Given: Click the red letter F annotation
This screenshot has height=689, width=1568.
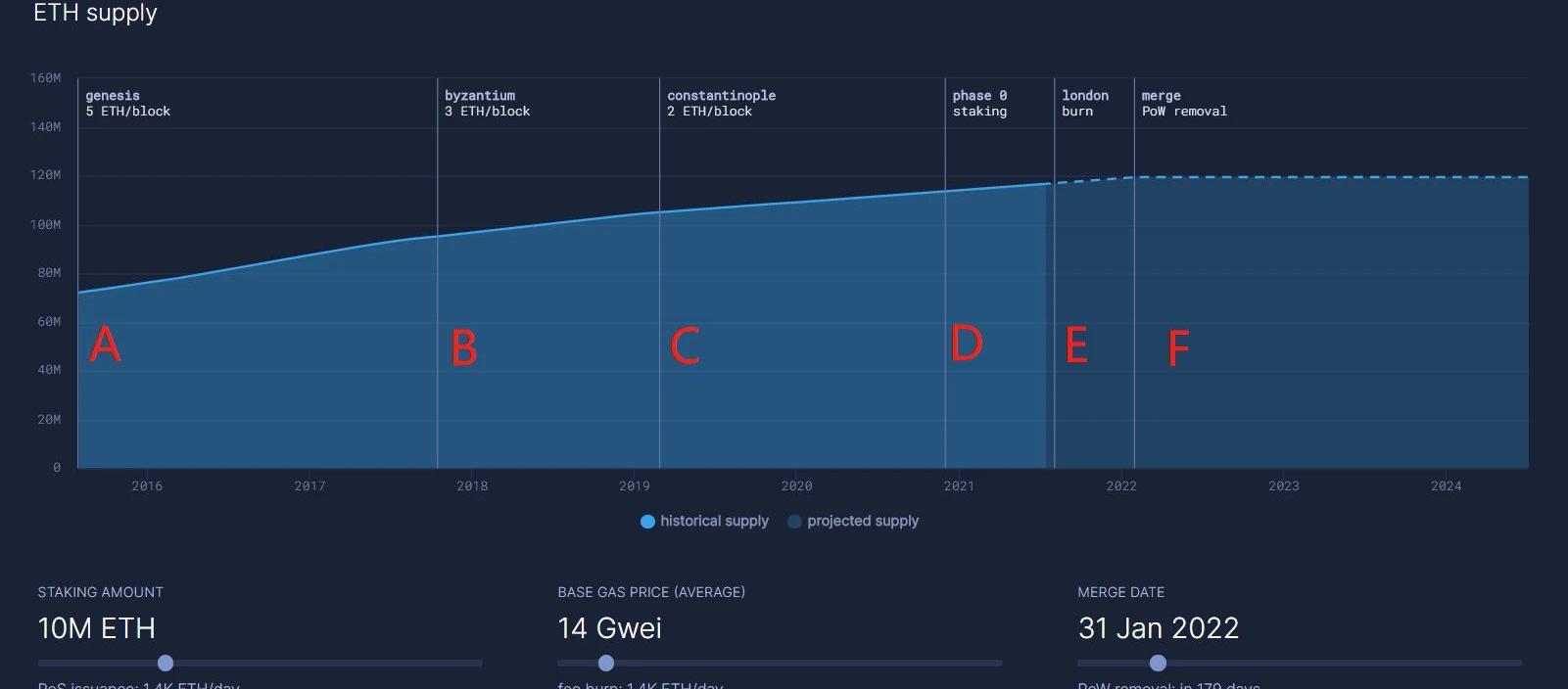Looking at the screenshot, I should [x=1179, y=348].
